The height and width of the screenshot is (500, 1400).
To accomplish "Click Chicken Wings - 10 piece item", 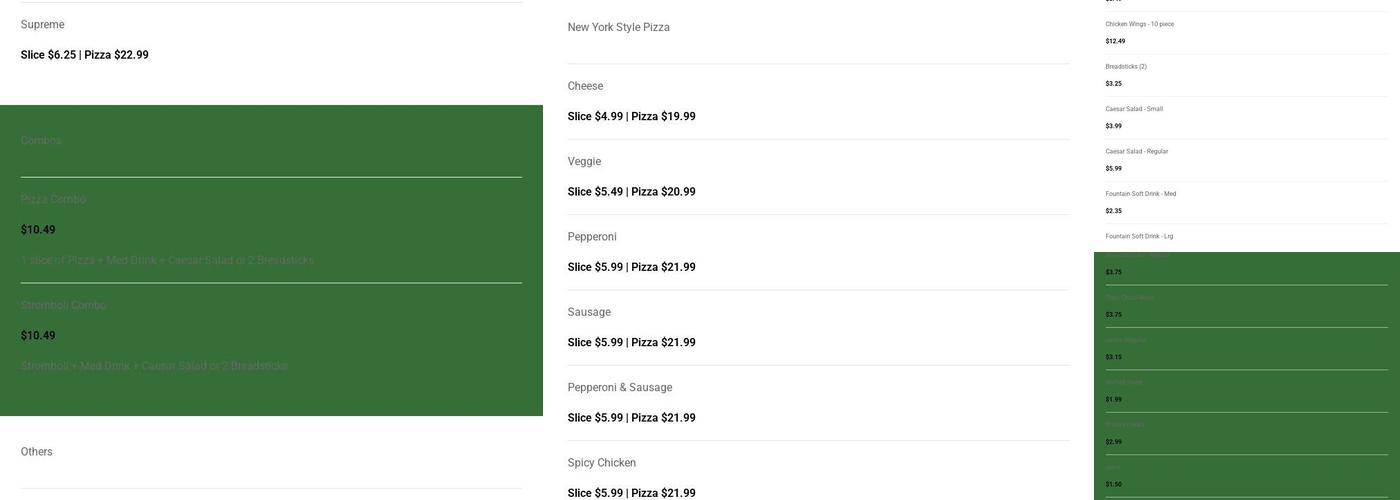I will pos(1139,24).
